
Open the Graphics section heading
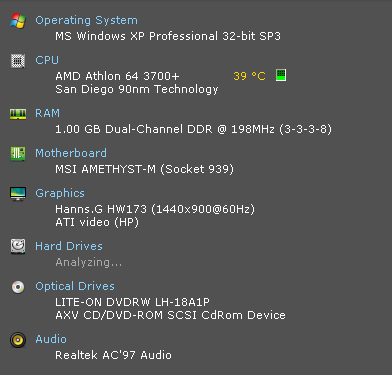click(60, 193)
